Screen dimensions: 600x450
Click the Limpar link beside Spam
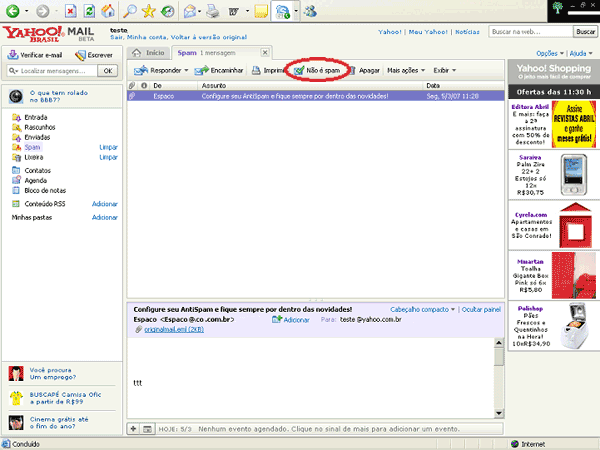(108, 147)
